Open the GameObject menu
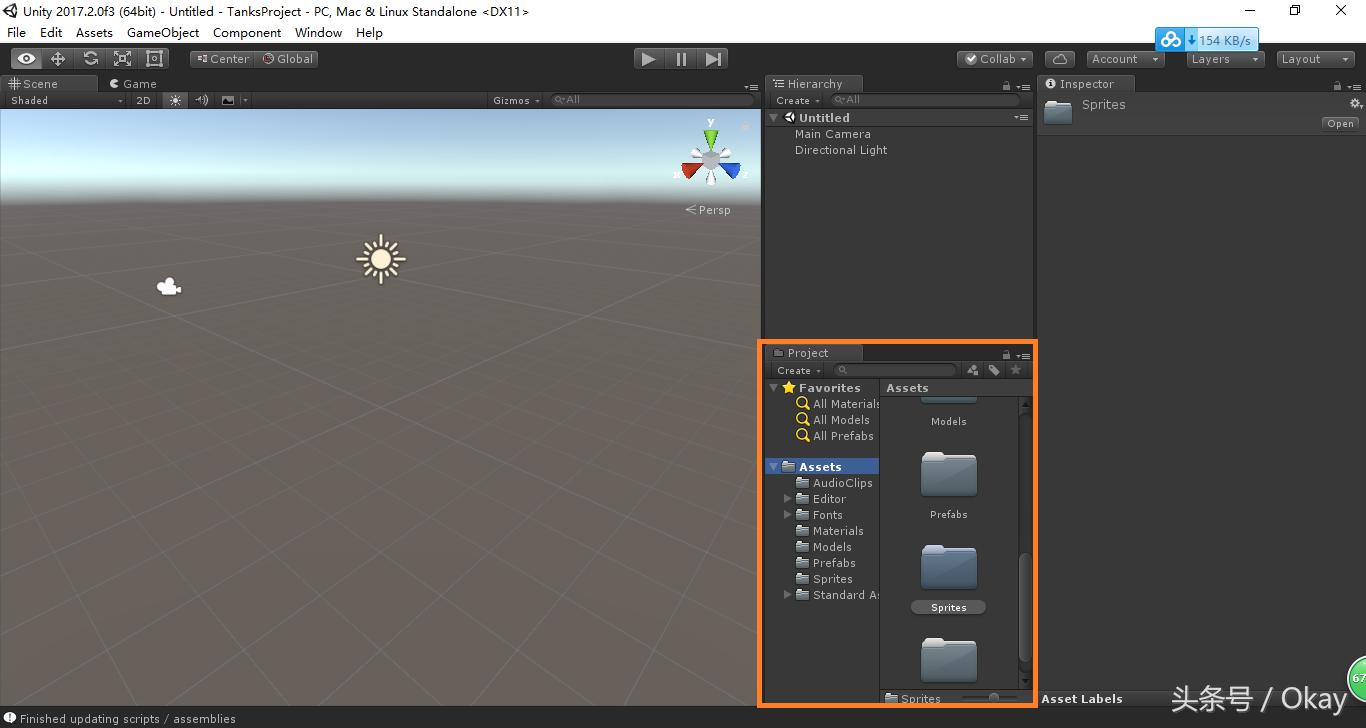The image size is (1366, 728). click(162, 32)
